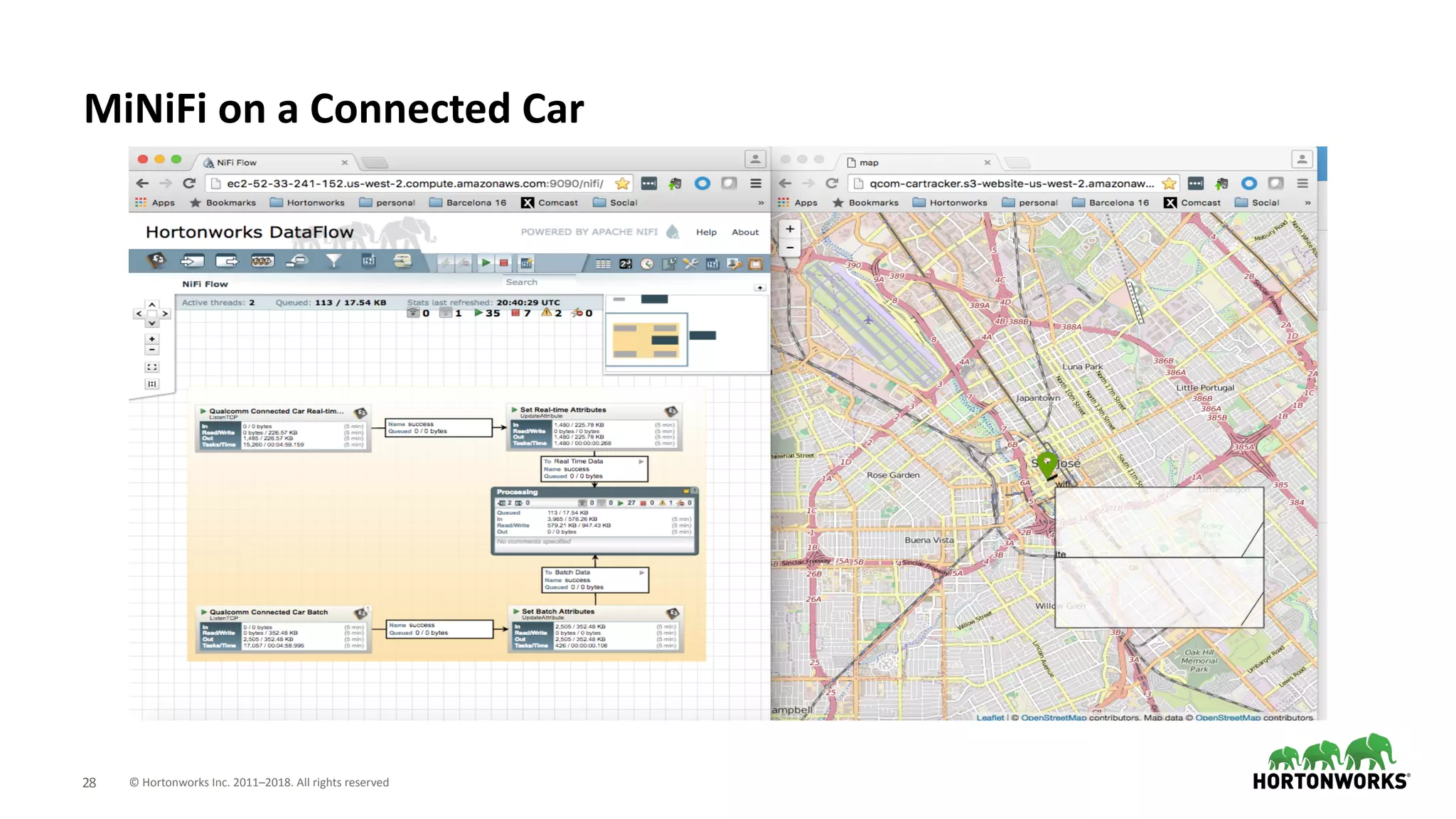Select the Output Port toolbar icon
Viewport: 1456px width, 819px height.
coord(227,261)
